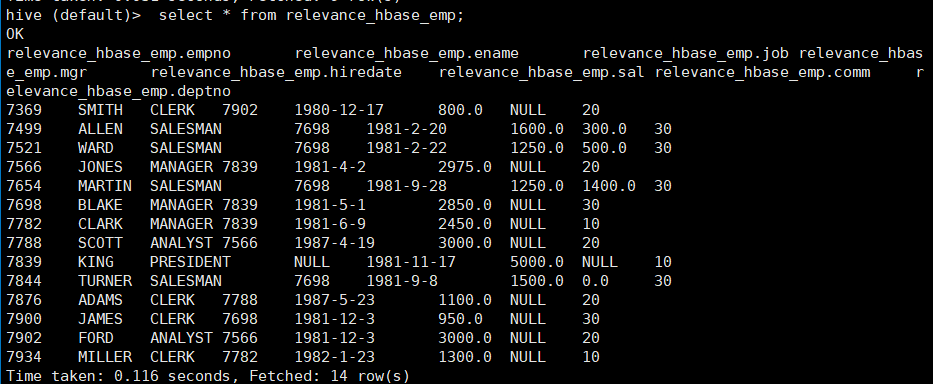Click employee number 7839 in KING row

pos(24,263)
